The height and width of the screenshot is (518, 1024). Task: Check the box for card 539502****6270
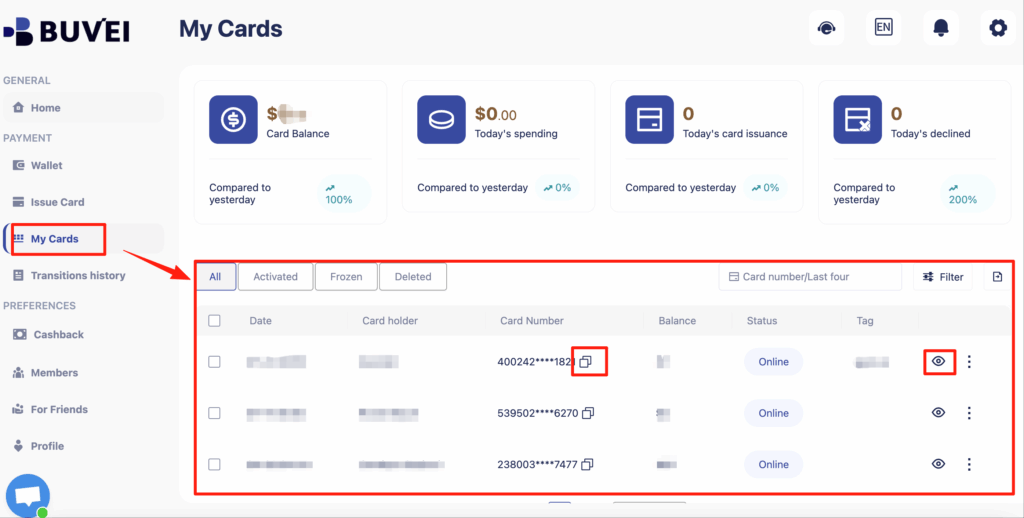214,413
